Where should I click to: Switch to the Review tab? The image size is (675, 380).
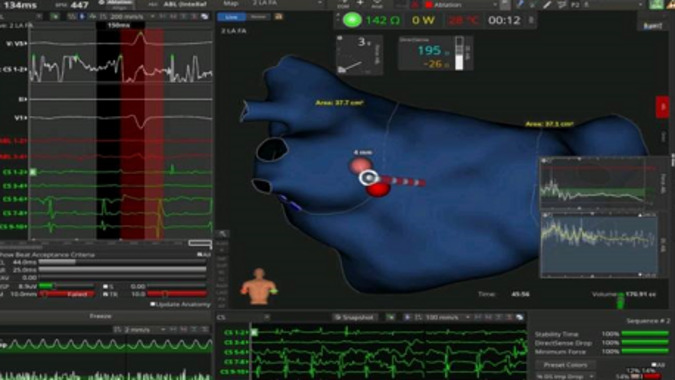(x=258, y=17)
